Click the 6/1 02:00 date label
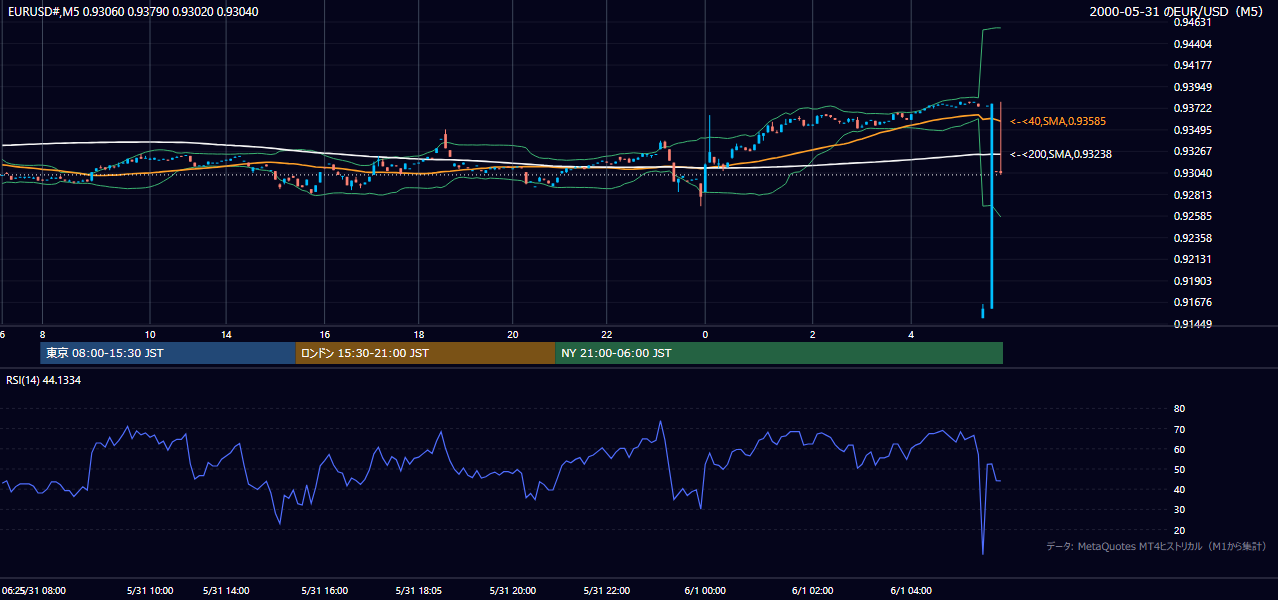 812,590
